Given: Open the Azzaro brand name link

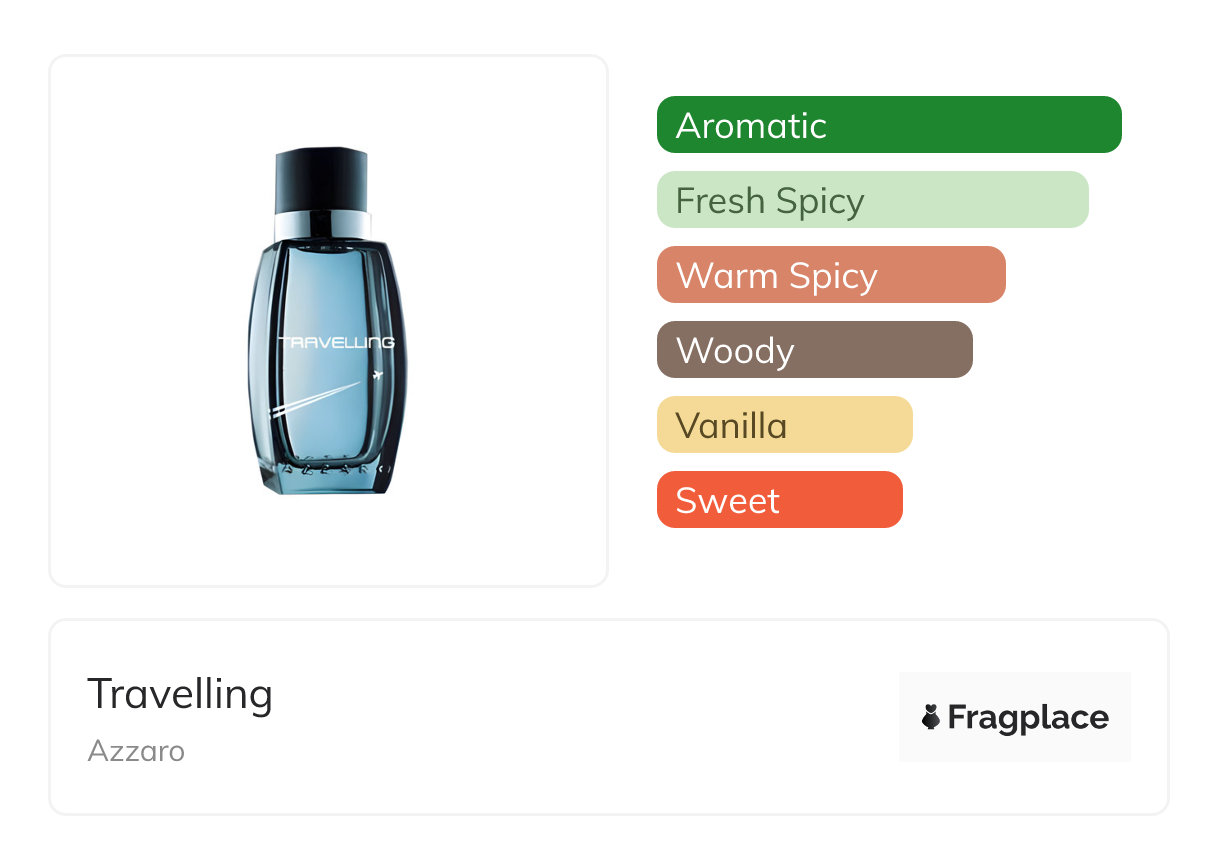Looking at the screenshot, I should pyautogui.click(x=136, y=751).
